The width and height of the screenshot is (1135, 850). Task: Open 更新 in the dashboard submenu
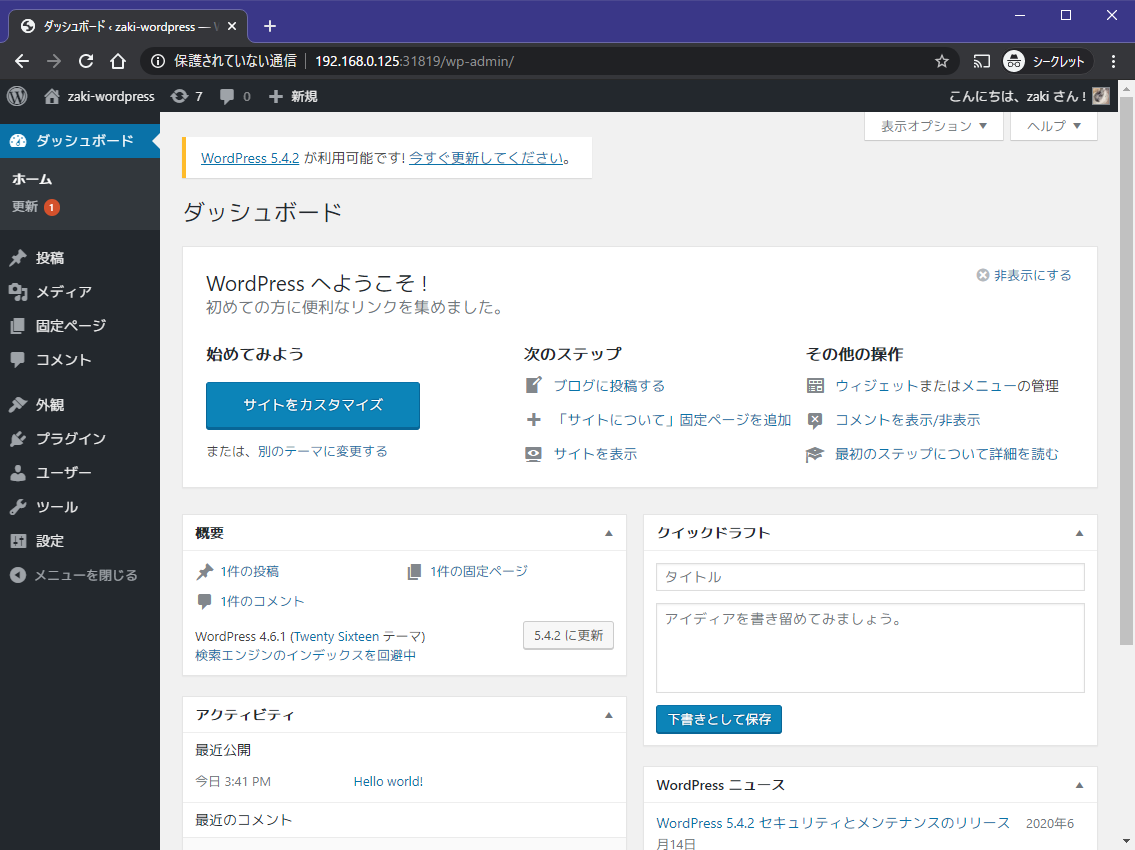click(25, 206)
